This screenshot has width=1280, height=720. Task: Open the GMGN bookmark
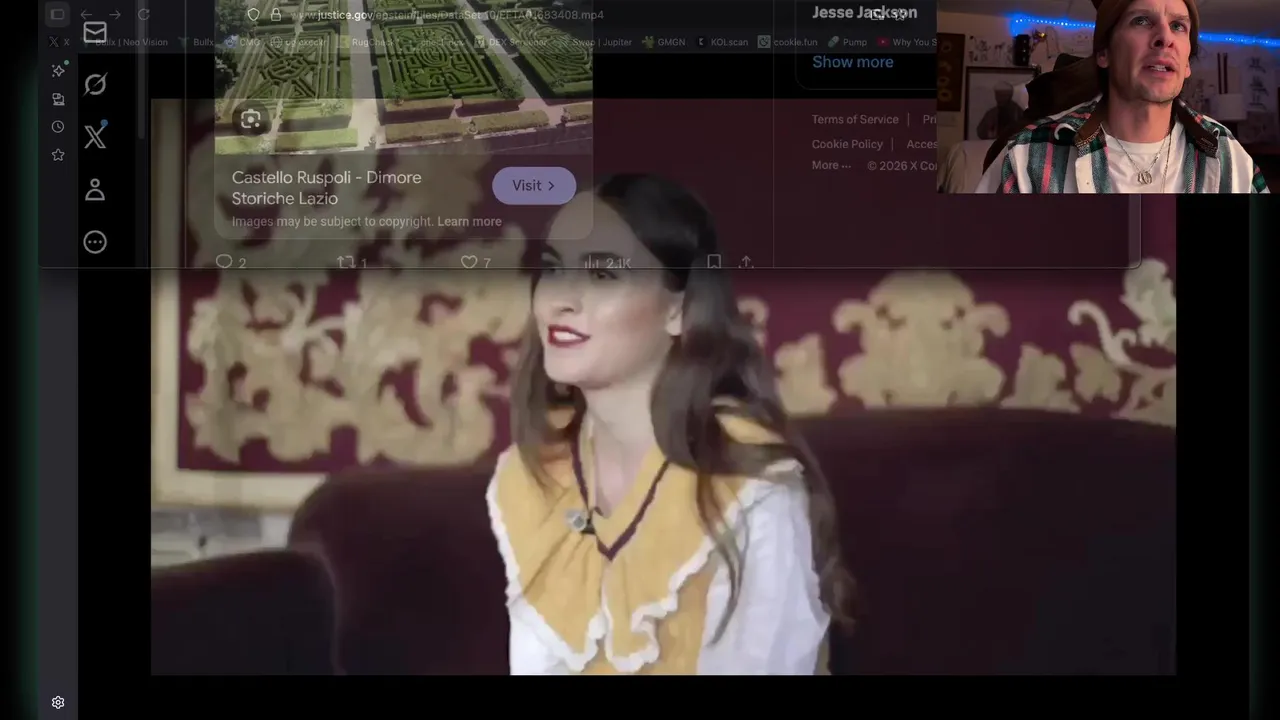[x=662, y=42]
